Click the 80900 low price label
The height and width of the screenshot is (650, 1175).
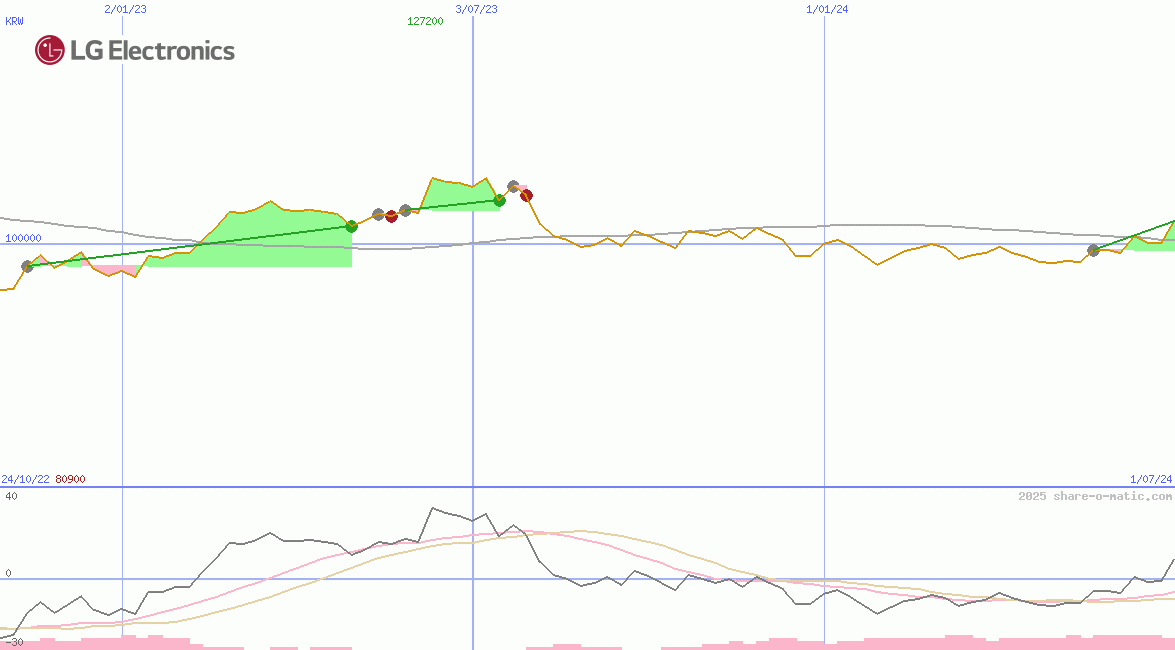tap(70, 479)
